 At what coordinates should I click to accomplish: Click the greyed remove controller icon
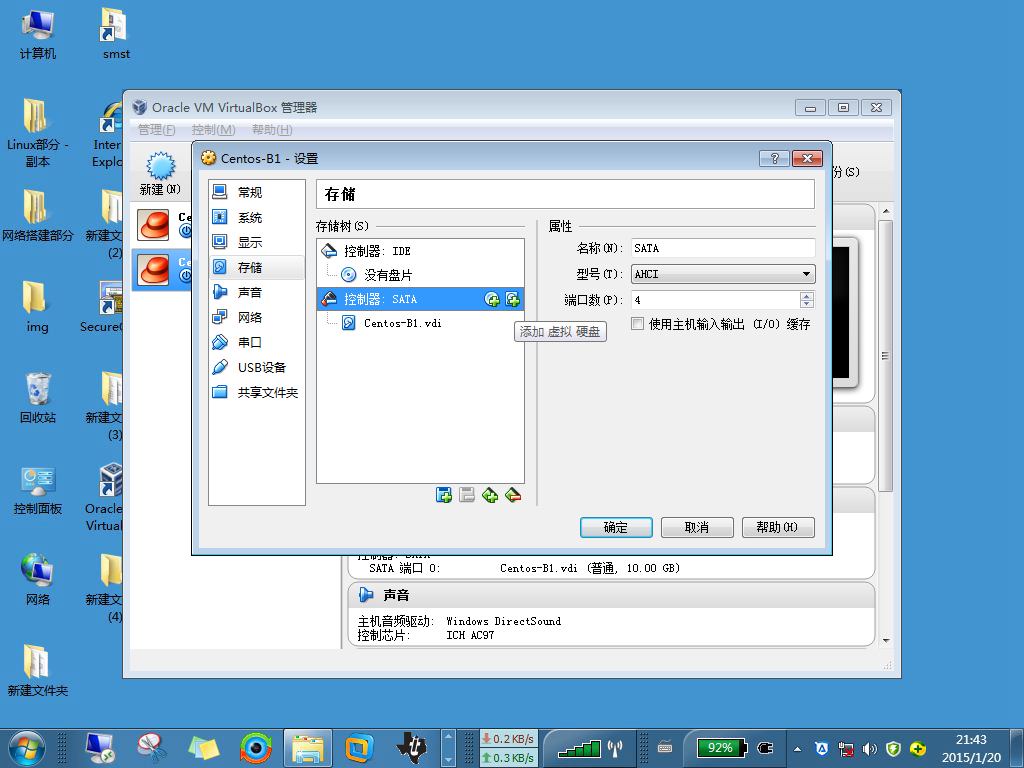click(466, 495)
